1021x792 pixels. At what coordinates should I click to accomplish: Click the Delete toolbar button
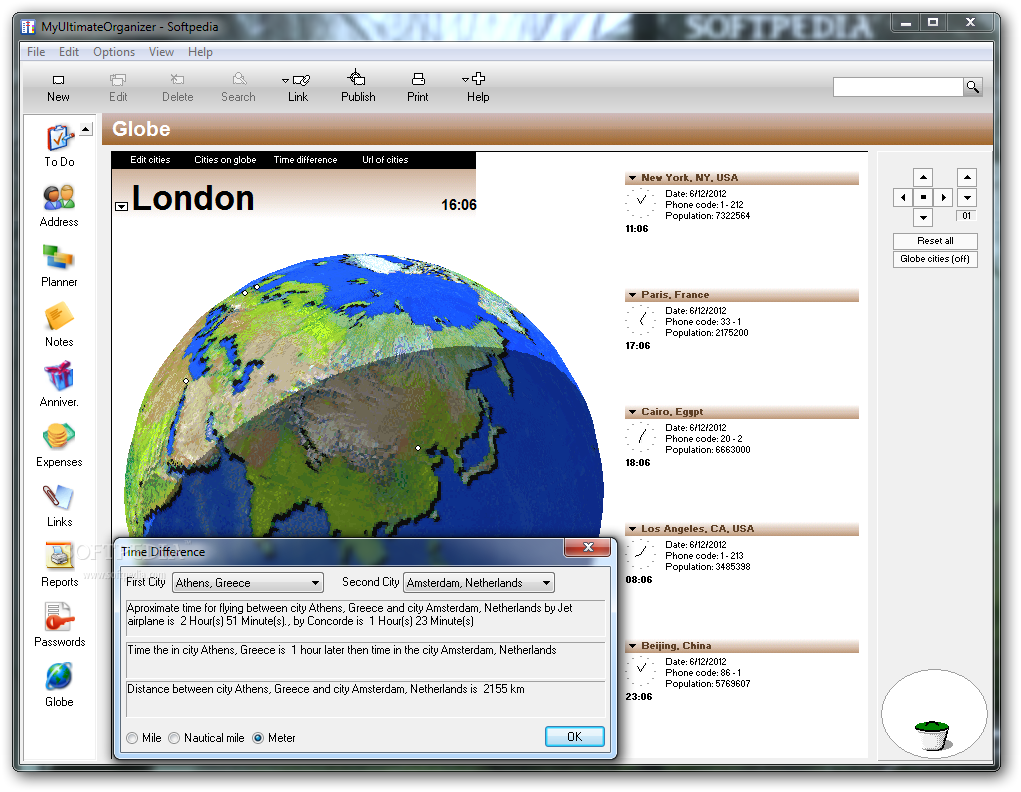point(177,88)
